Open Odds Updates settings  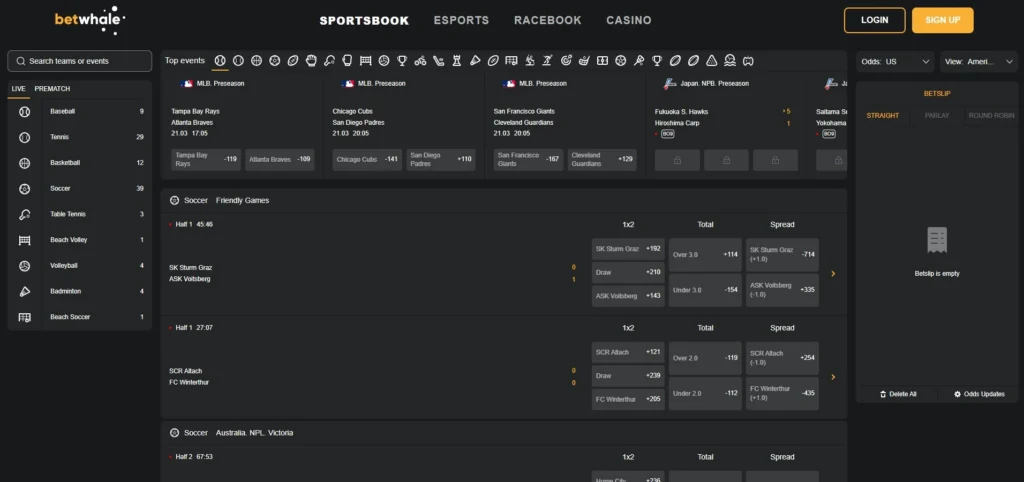pyautogui.click(x=978, y=394)
